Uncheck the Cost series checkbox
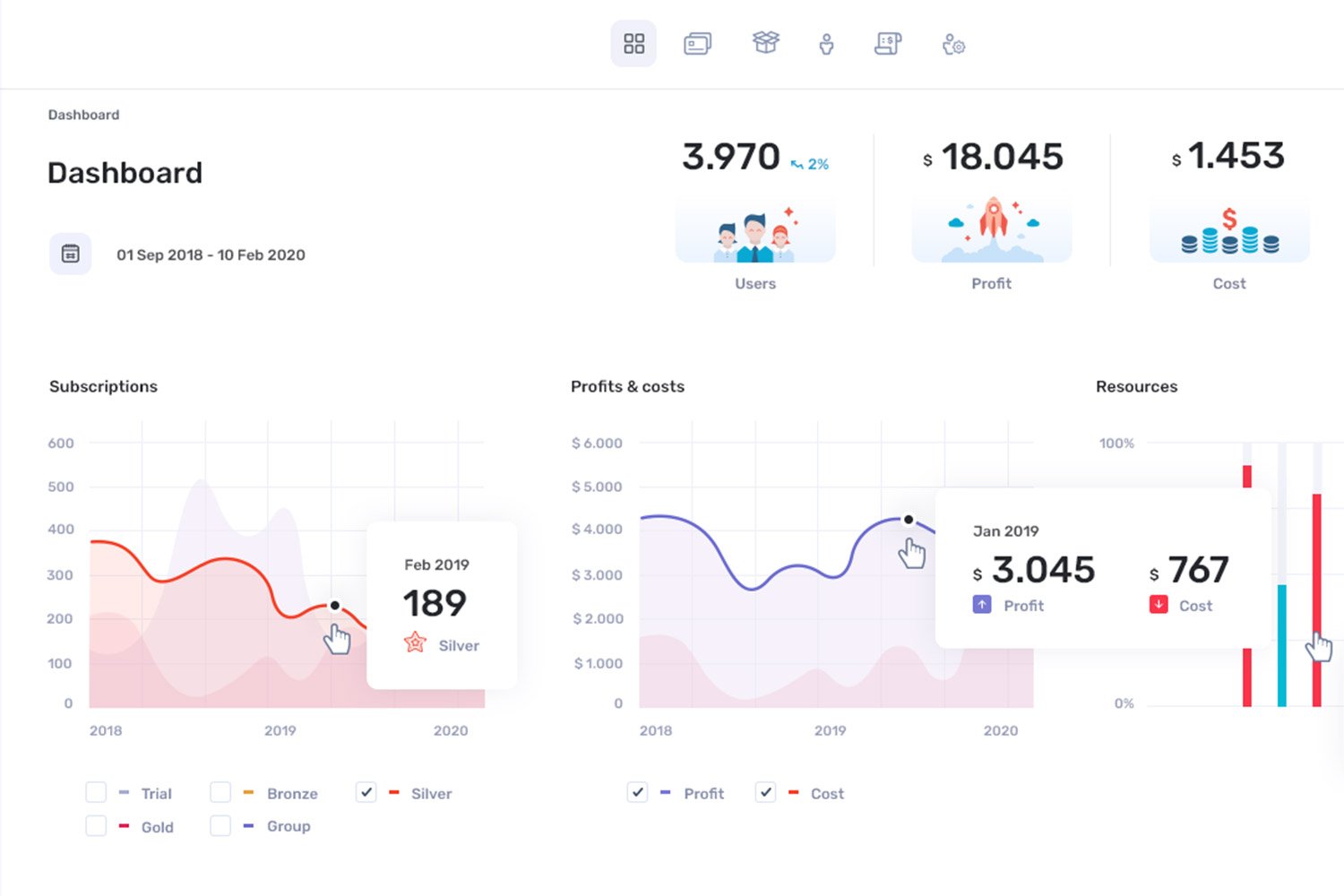This screenshot has width=1344, height=896. click(x=765, y=793)
